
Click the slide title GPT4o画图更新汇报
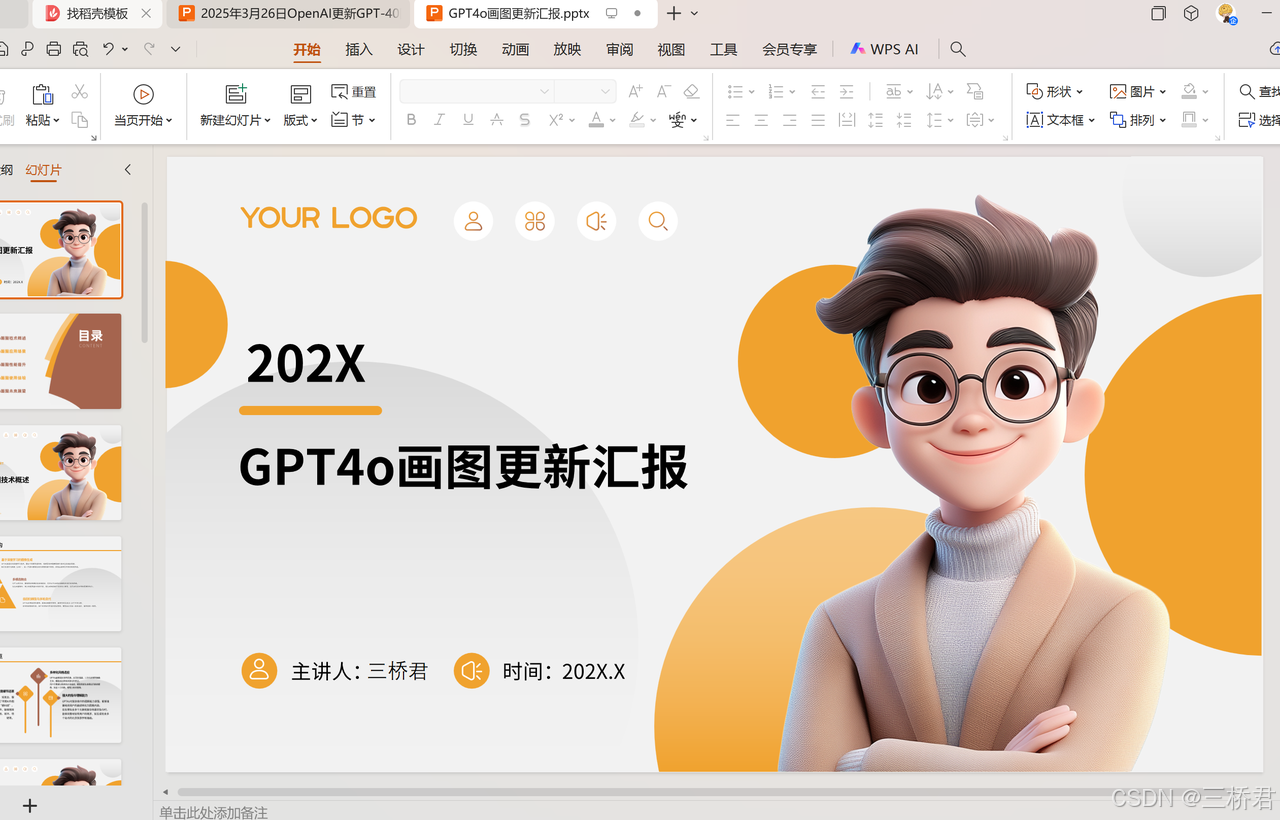point(464,467)
